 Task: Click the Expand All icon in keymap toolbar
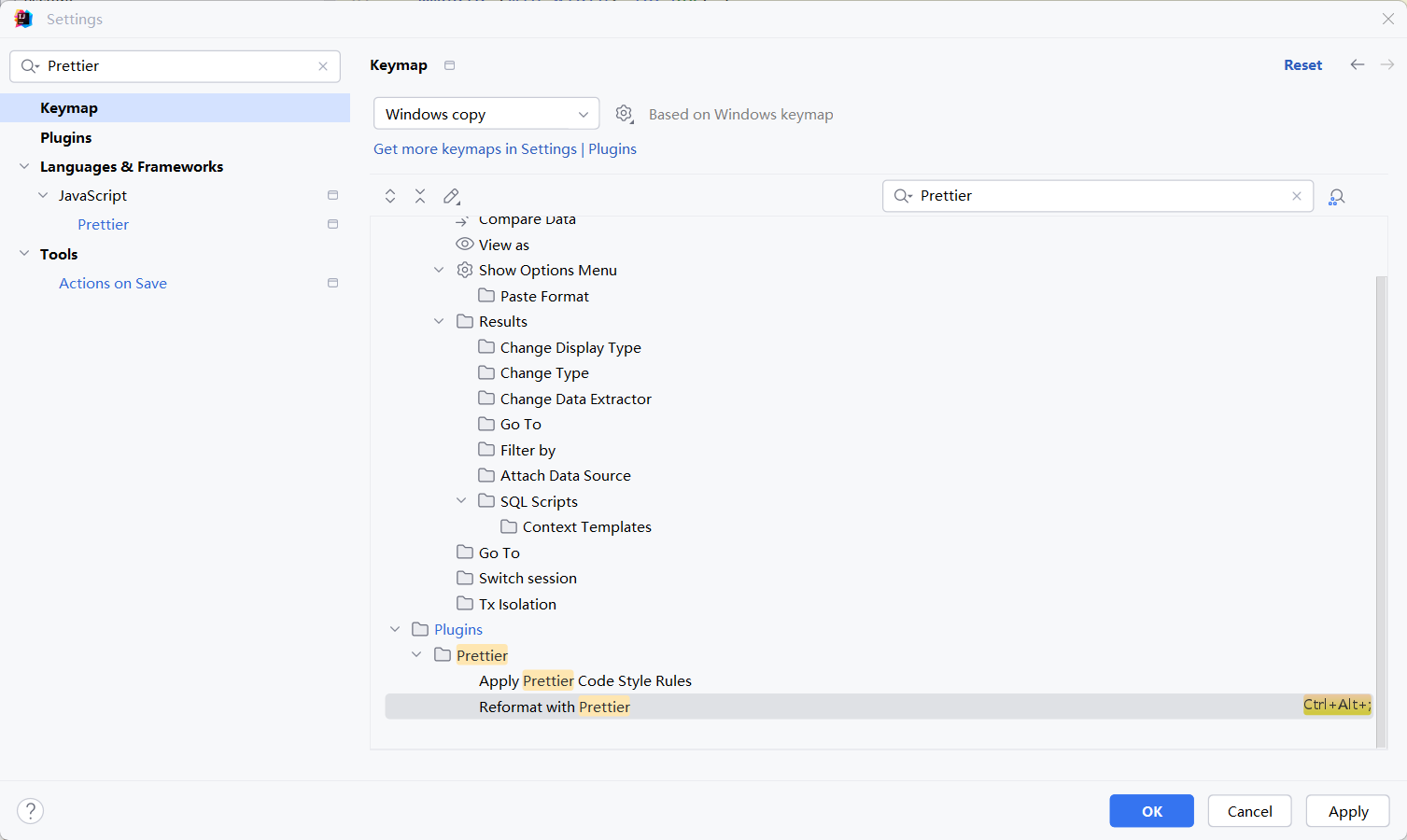click(390, 196)
